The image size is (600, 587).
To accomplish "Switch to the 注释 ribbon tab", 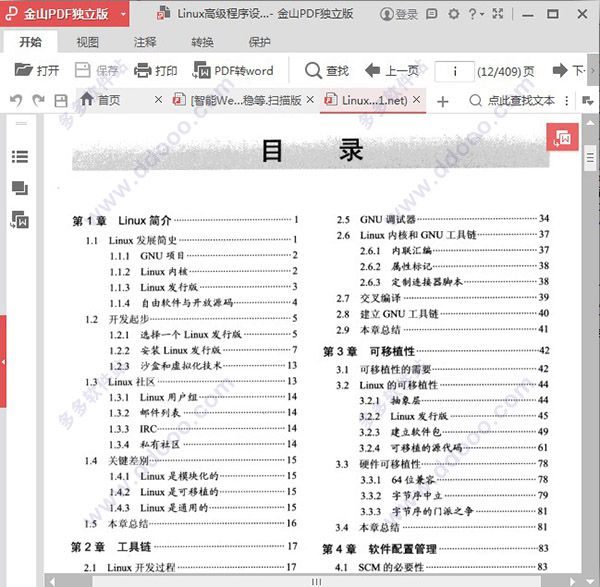I will 145,42.
